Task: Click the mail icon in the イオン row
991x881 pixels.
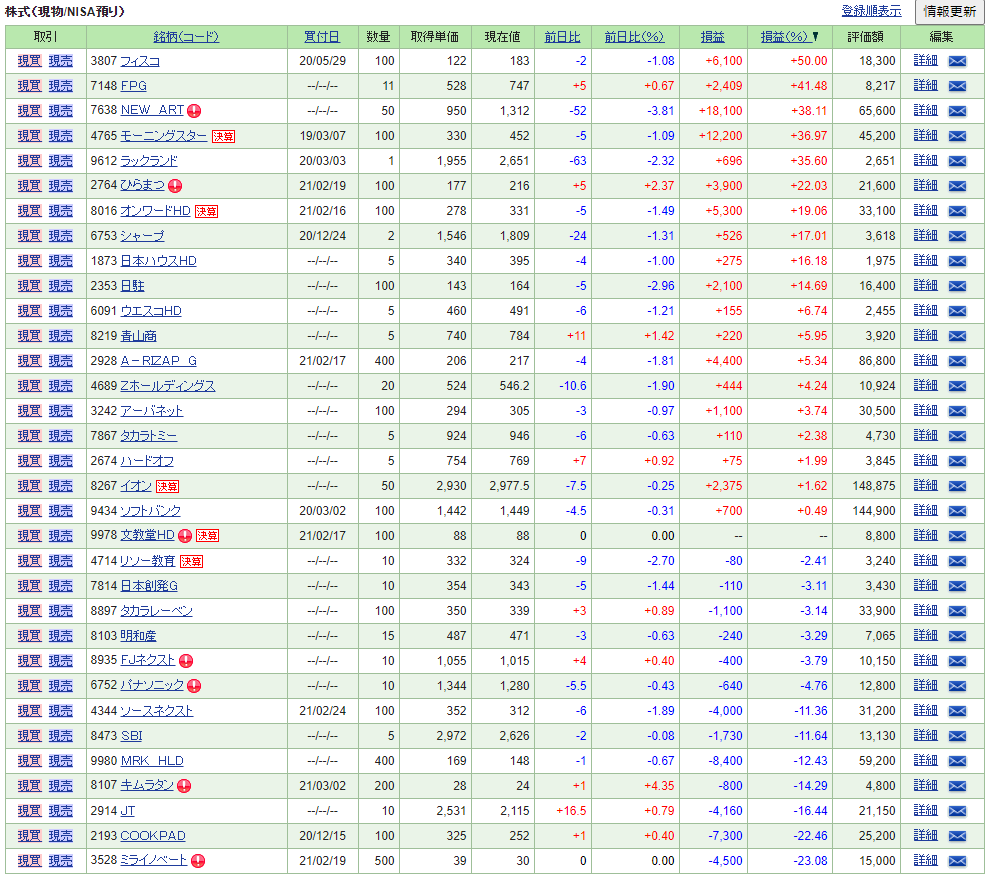Action: coord(957,486)
